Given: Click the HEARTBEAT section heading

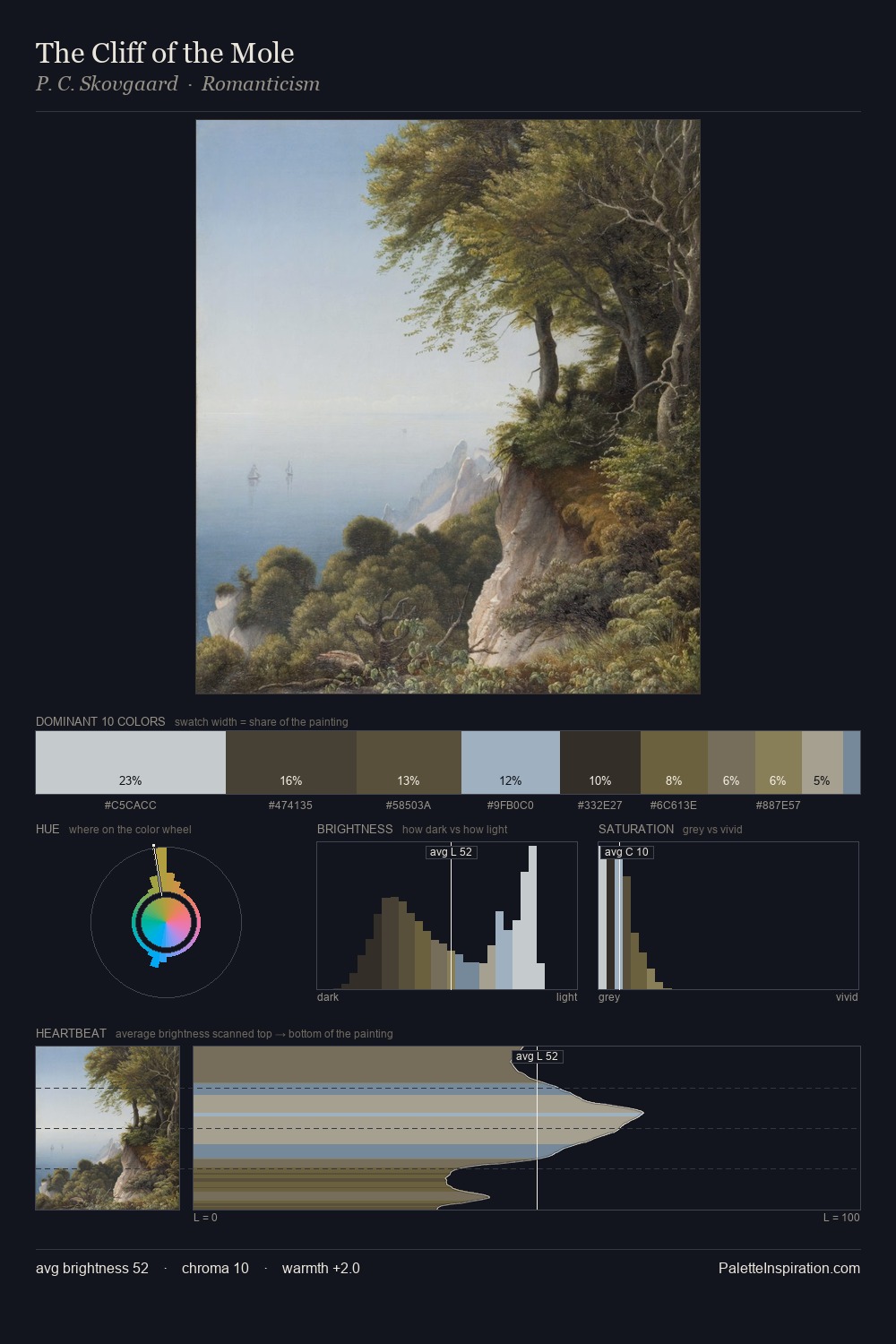Looking at the screenshot, I should coord(71,1033).
